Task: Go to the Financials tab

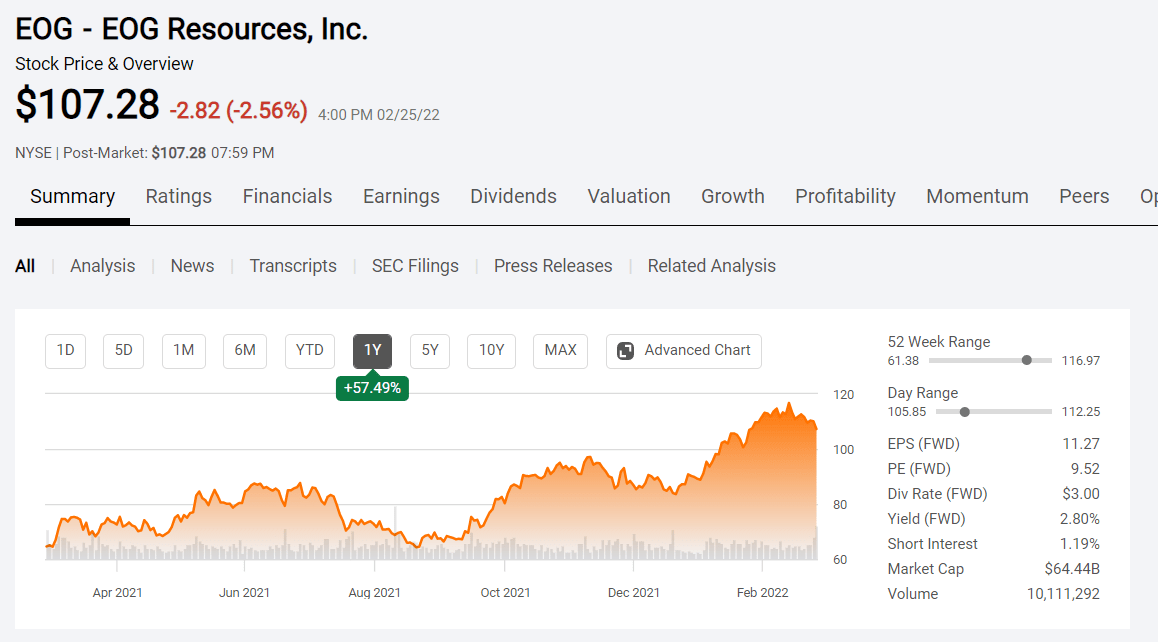Action: (x=287, y=197)
